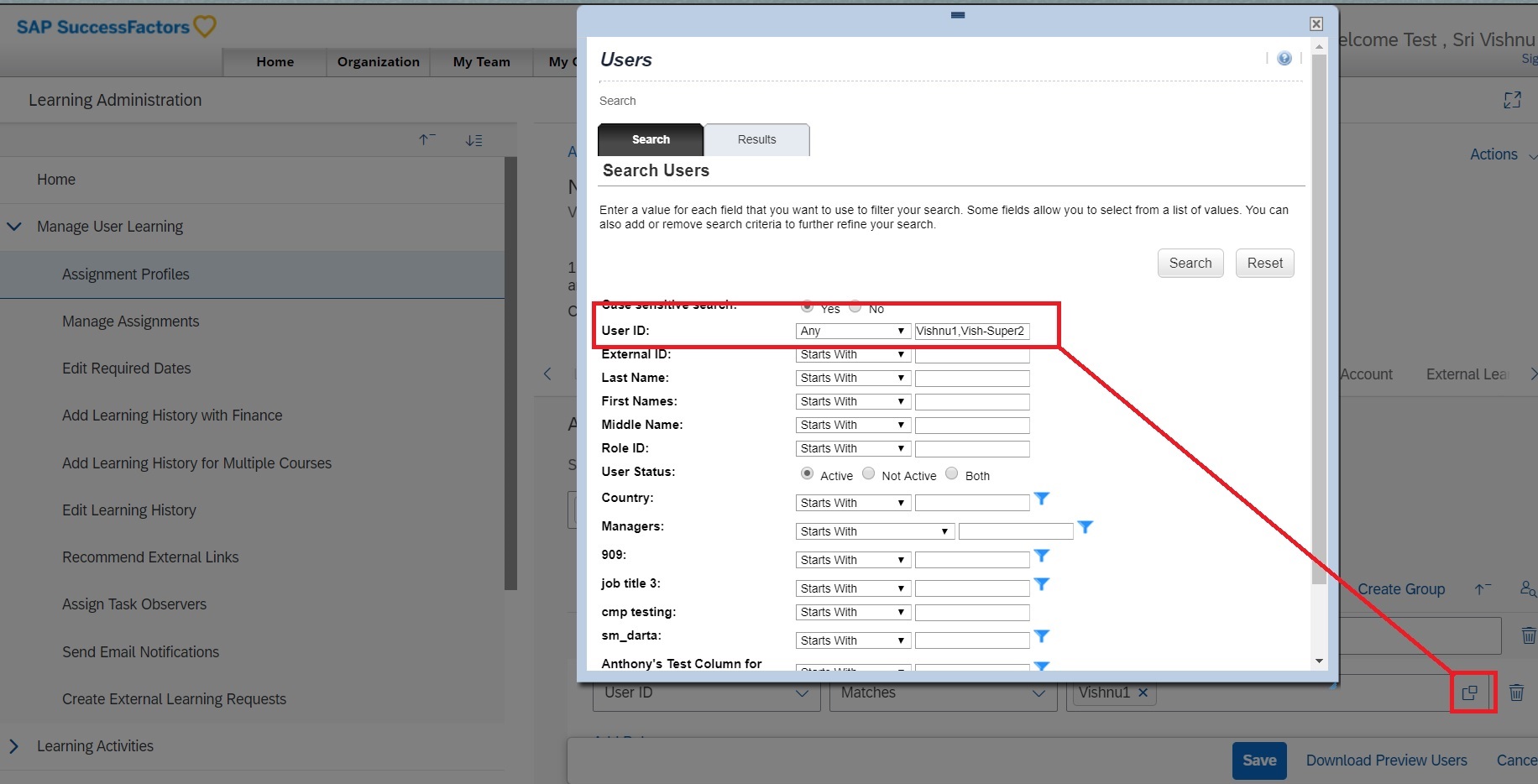The width and height of the screenshot is (1538, 784).
Task: Click the sidebar Home item
Action: pyautogui.click(x=55, y=180)
